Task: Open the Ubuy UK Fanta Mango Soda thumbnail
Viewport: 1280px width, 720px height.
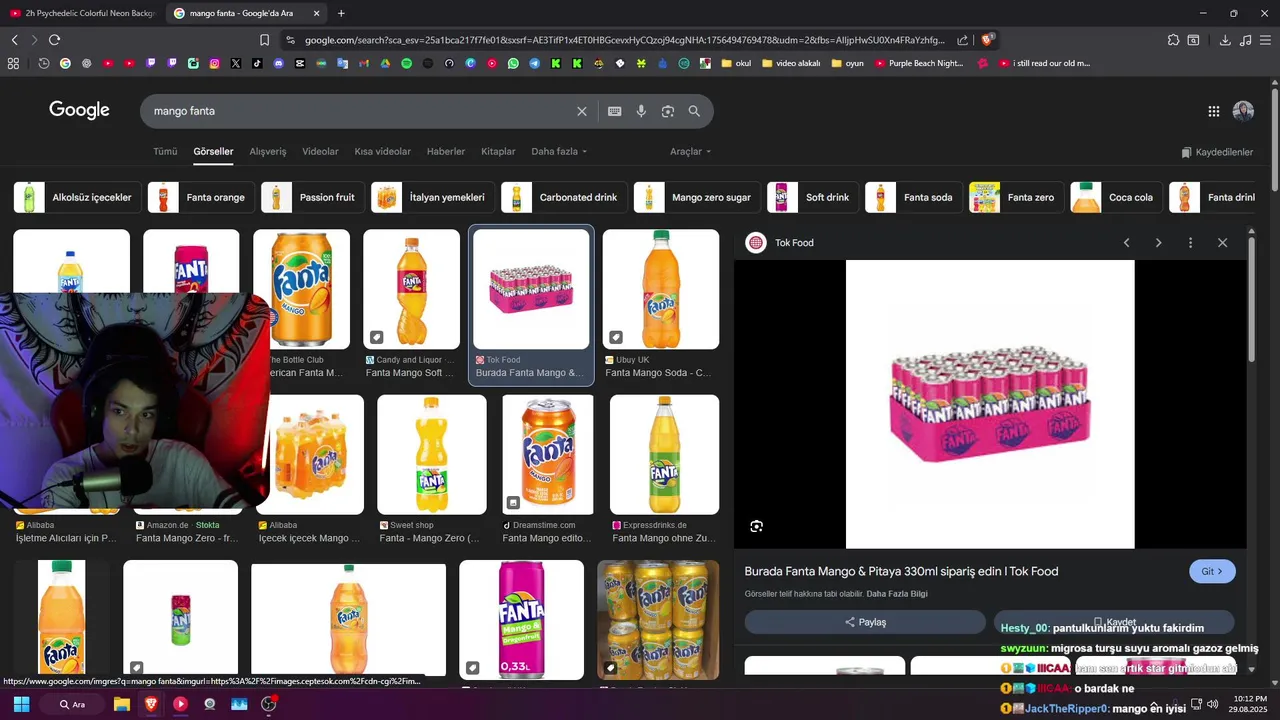Action: pyautogui.click(x=660, y=289)
